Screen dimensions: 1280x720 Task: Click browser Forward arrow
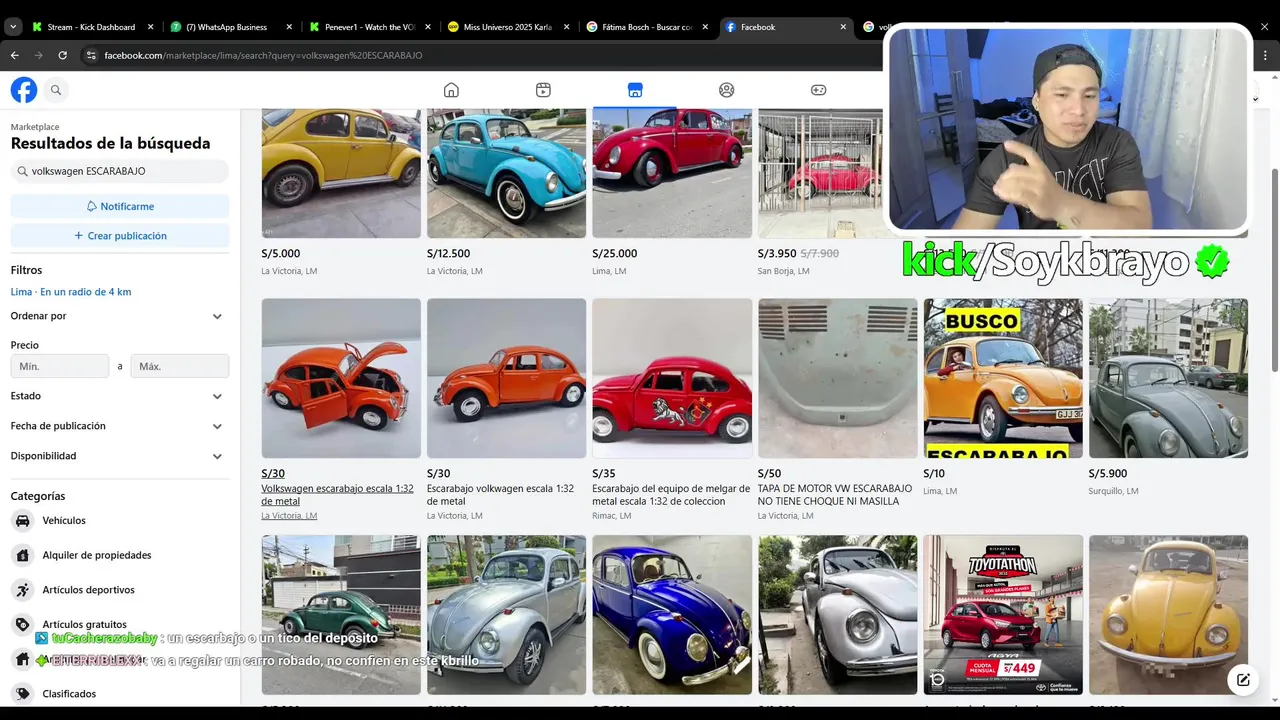pos(38,55)
